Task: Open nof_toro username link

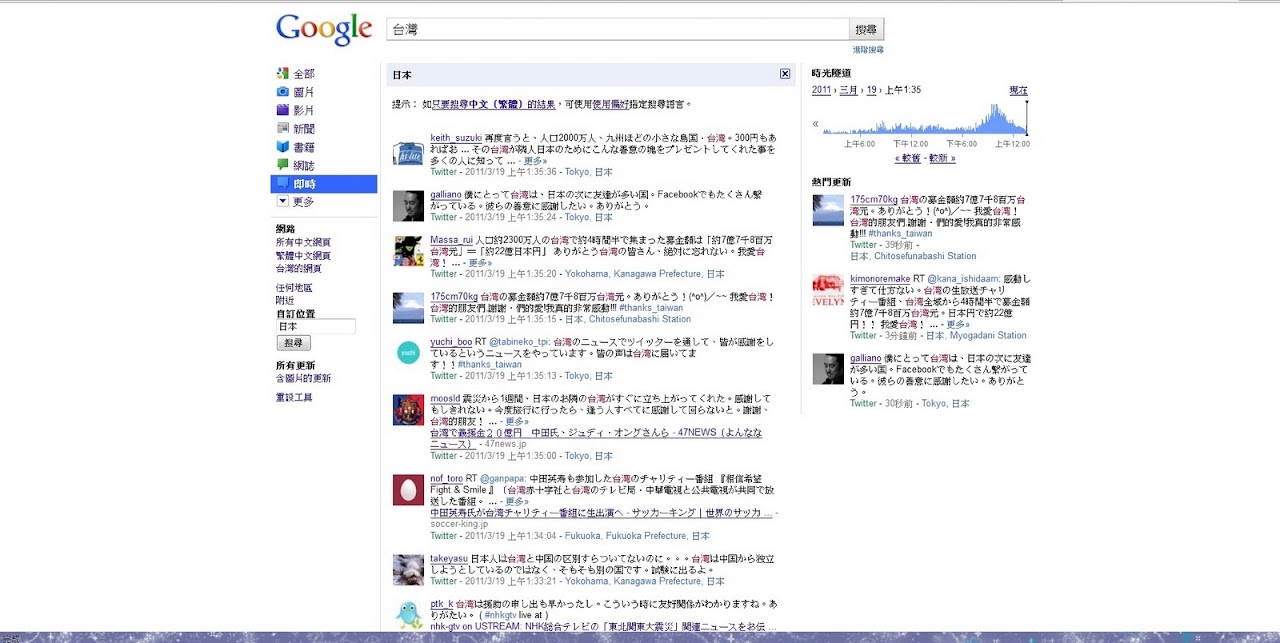Action: 447,479
